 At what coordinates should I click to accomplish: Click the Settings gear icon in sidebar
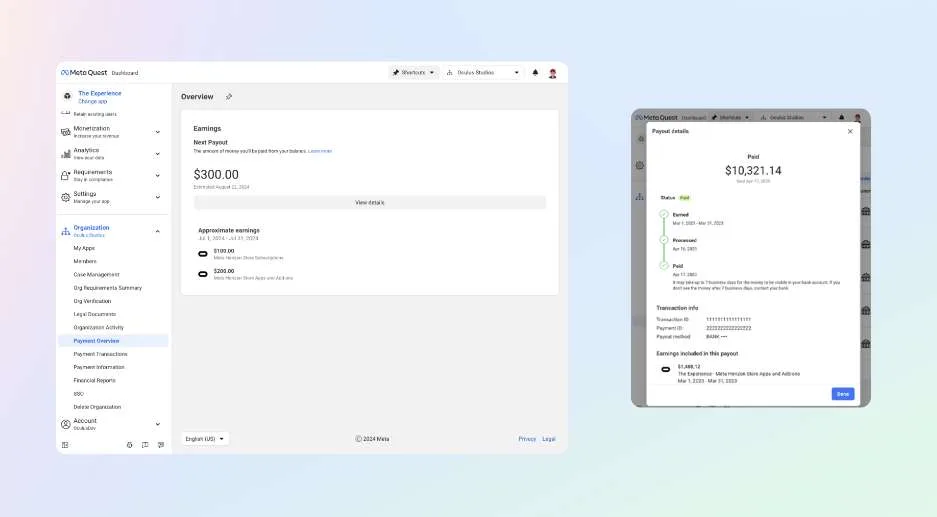(x=66, y=197)
